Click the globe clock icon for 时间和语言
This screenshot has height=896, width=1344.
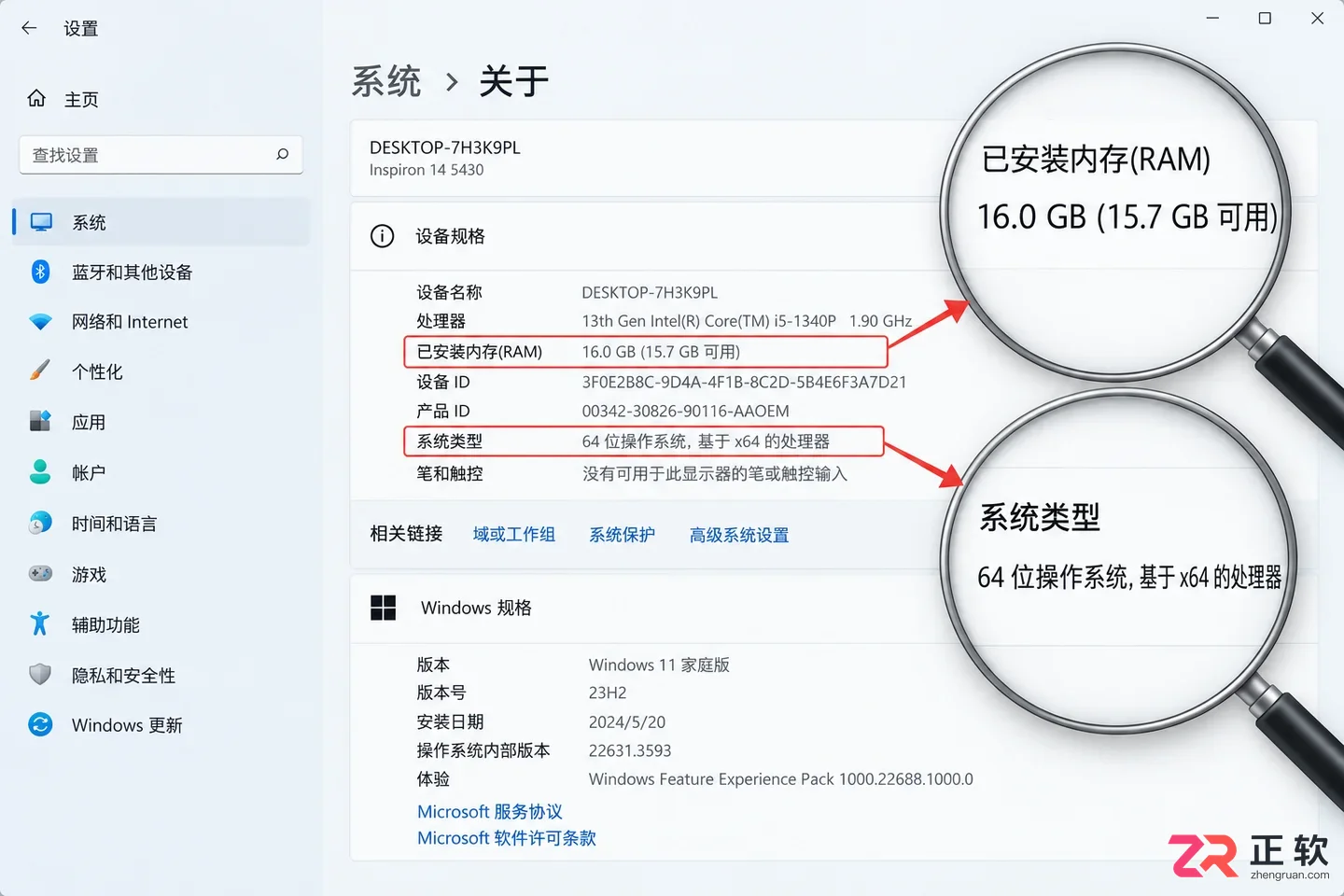[x=40, y=523]
